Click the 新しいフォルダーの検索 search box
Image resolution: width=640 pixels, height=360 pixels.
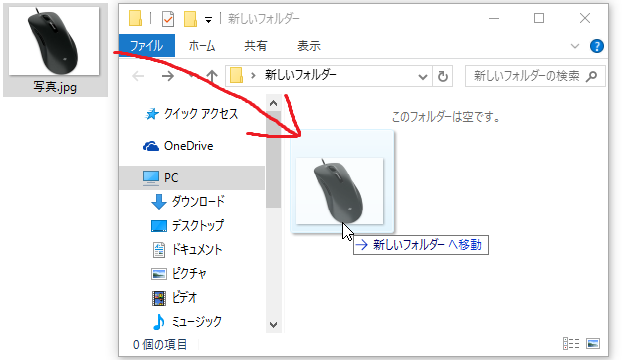pos(535,76)
